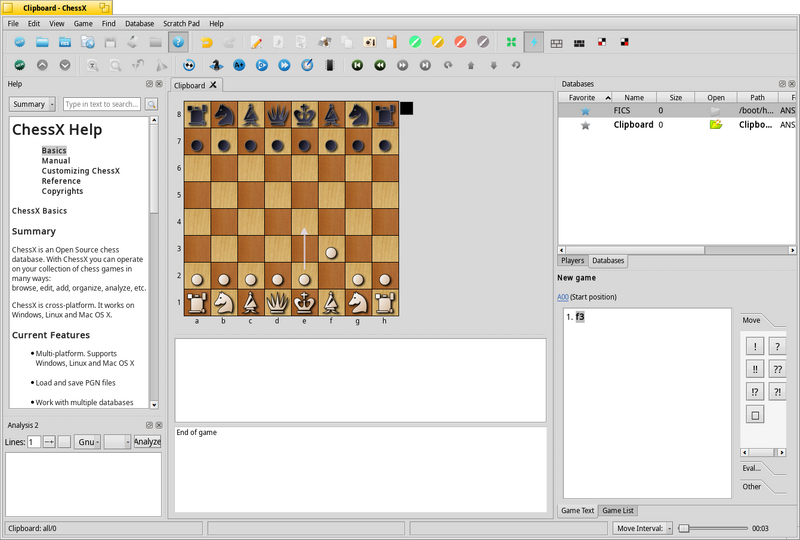Click the green rewind moves icon
The height and width of the screenshot is (540, 800).
(380, 65)
